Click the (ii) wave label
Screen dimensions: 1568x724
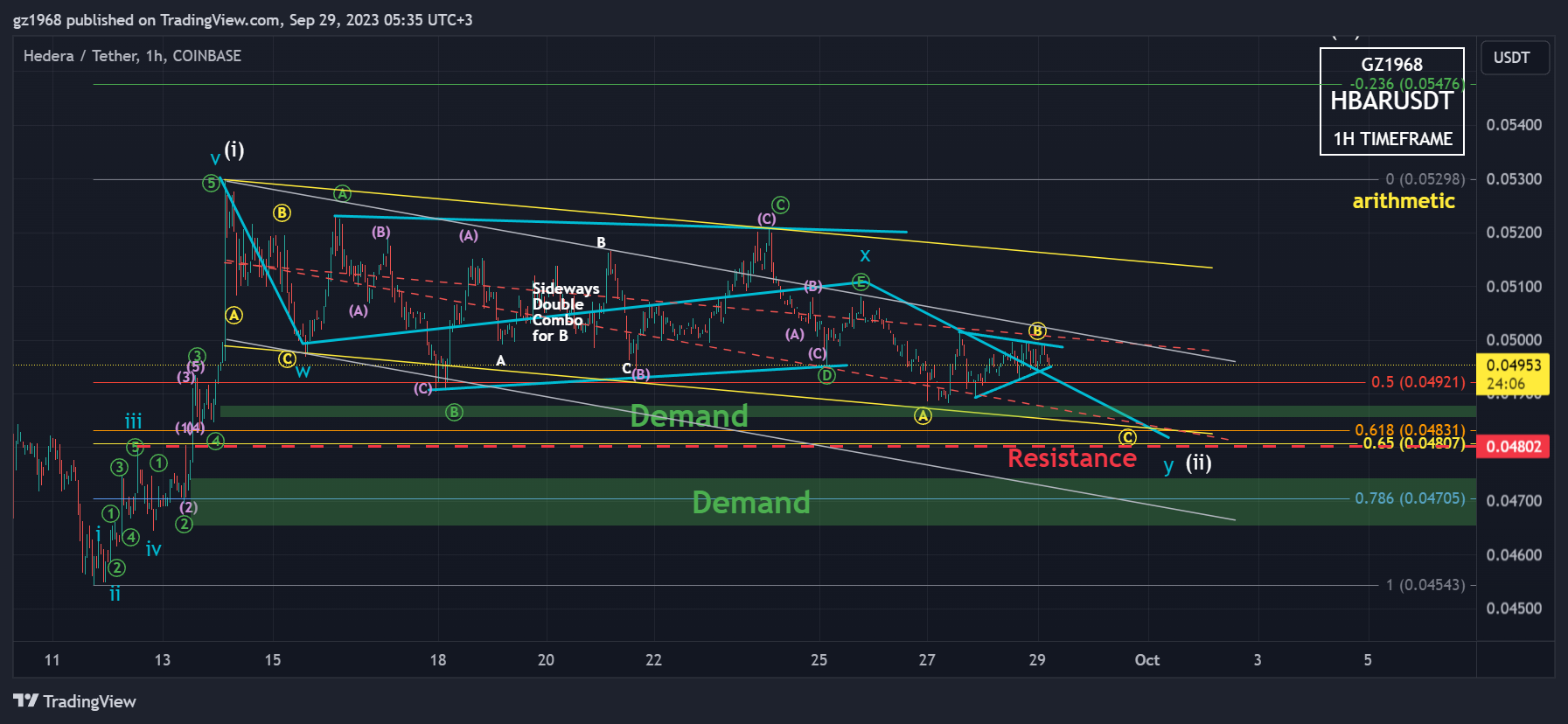point(1199,463)
